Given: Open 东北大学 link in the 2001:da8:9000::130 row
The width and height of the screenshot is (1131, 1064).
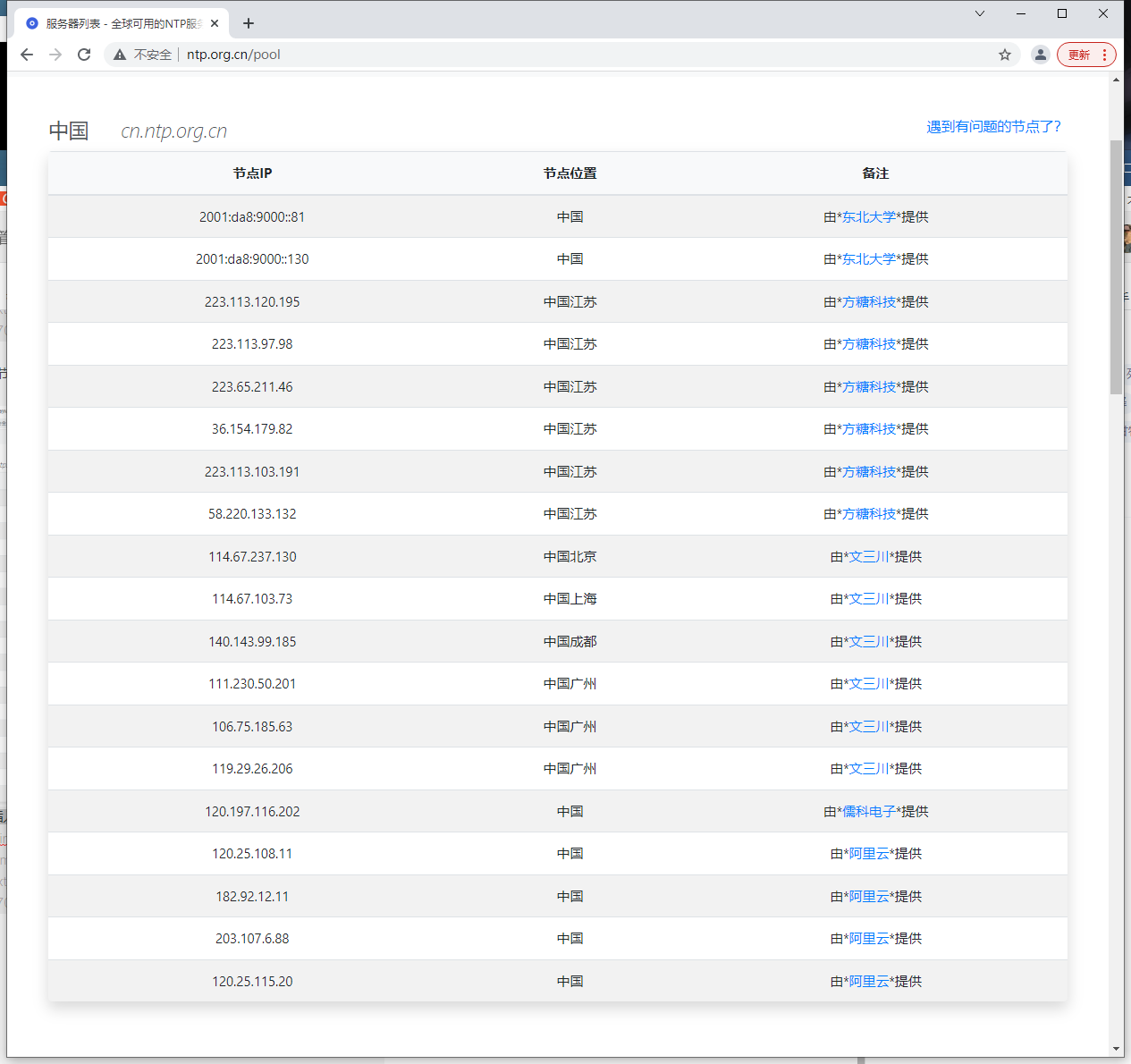Looking at the screenshot, I should click(868, 259).
